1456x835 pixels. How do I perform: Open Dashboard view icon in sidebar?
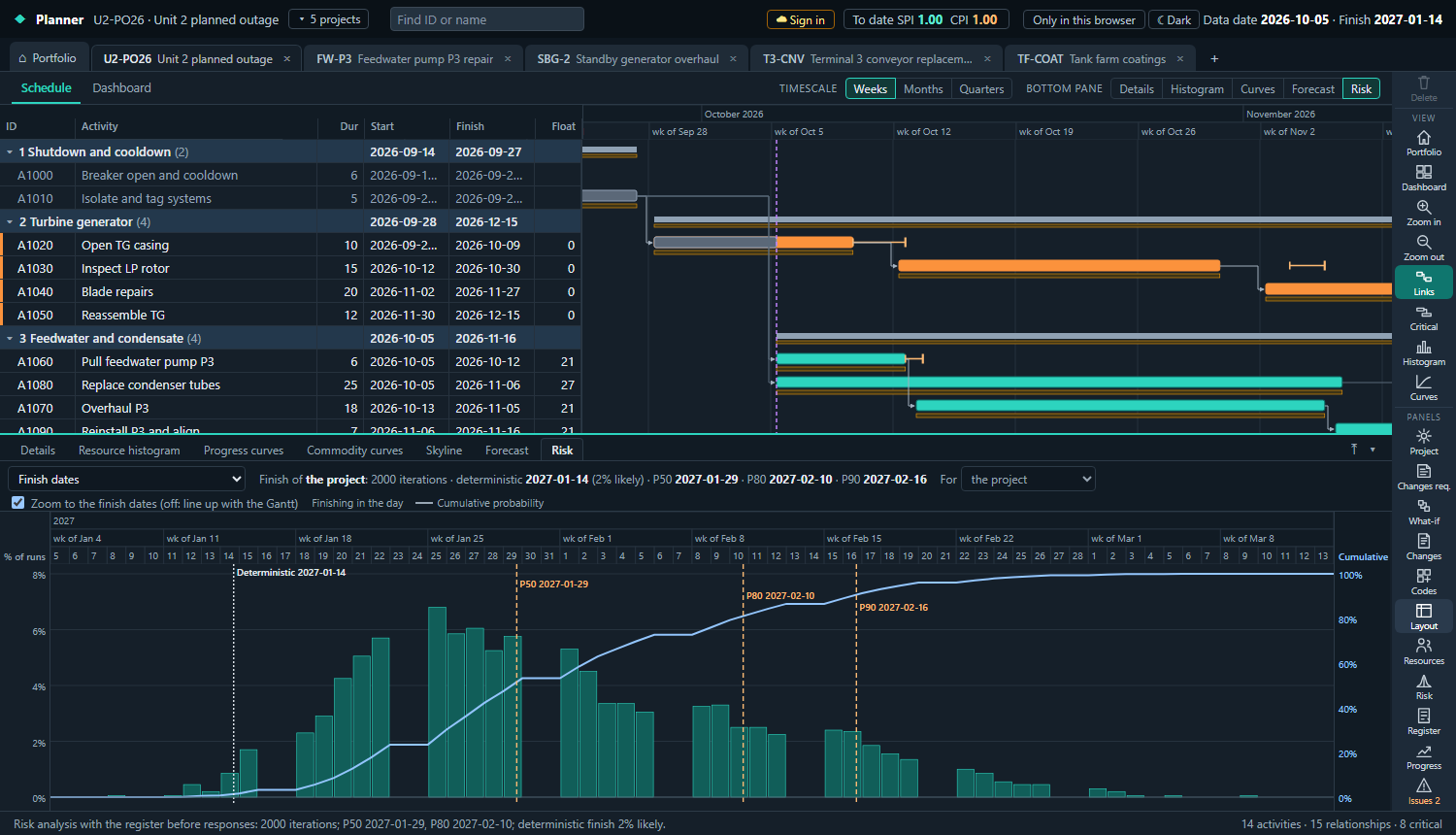click(x=1424, y=178)
